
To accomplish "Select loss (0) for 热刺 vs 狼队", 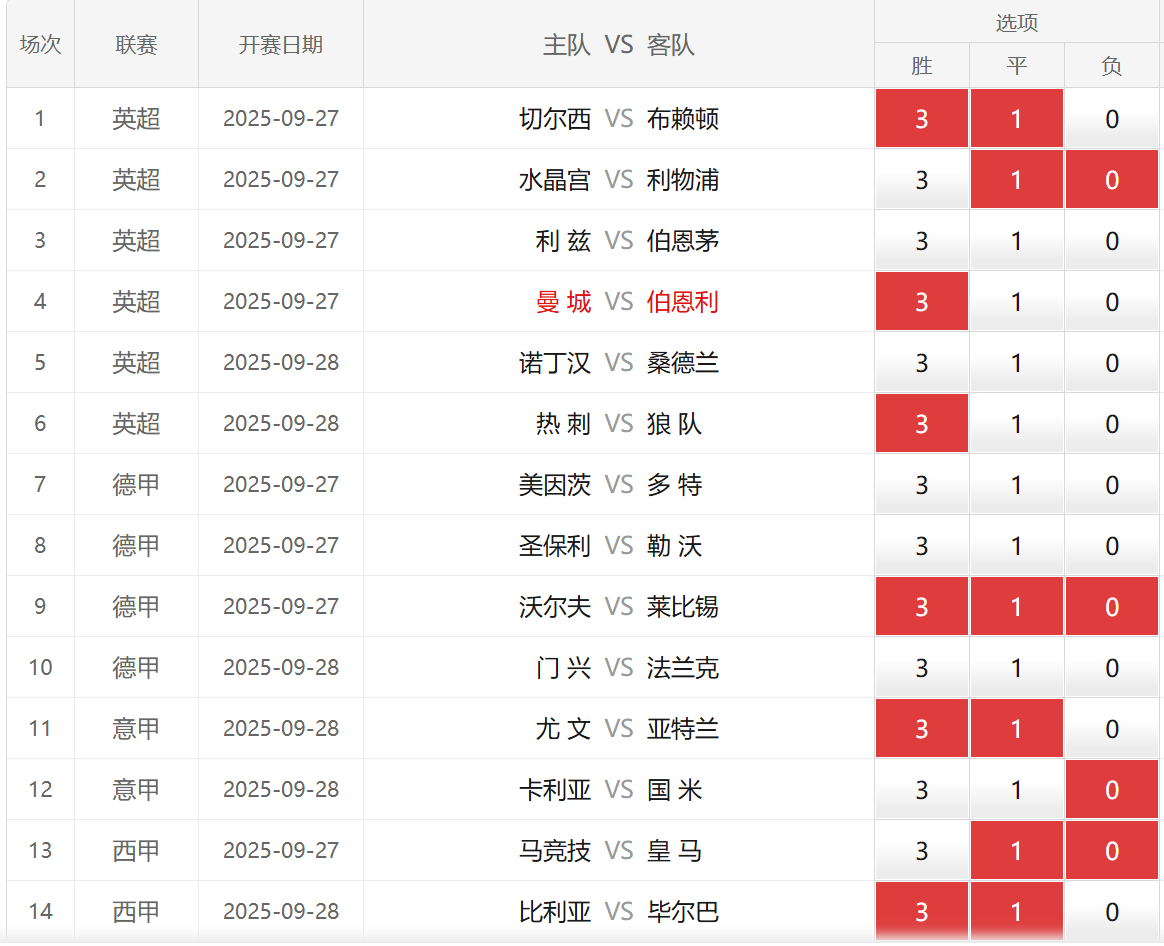I will pos(1112,424).
